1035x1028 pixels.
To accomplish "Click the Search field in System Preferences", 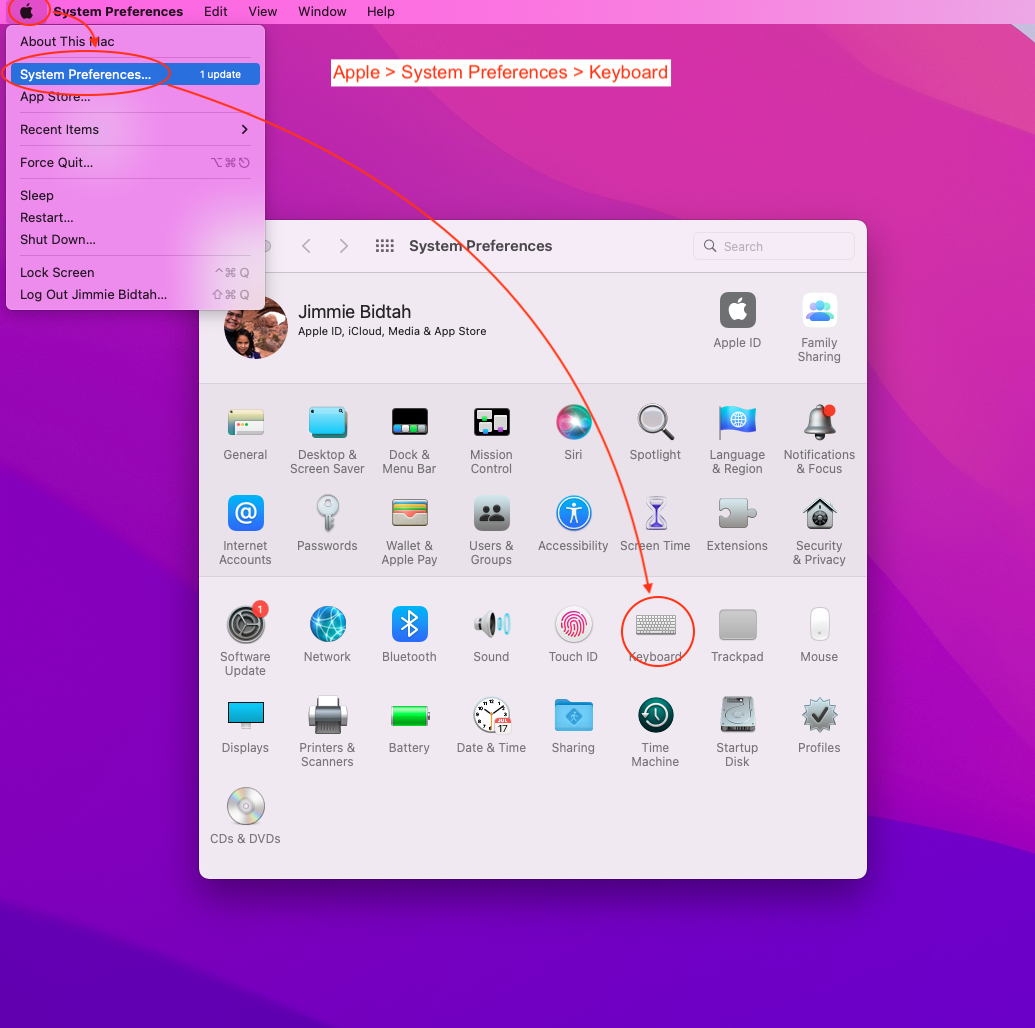I will tap(774, 246).
